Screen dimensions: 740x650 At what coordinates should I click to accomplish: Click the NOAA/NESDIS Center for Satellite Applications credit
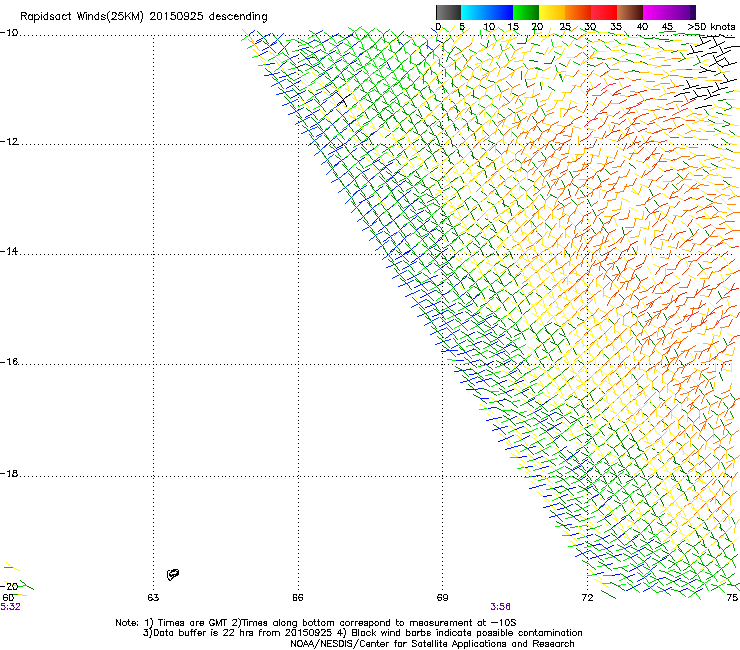point(432,644)
